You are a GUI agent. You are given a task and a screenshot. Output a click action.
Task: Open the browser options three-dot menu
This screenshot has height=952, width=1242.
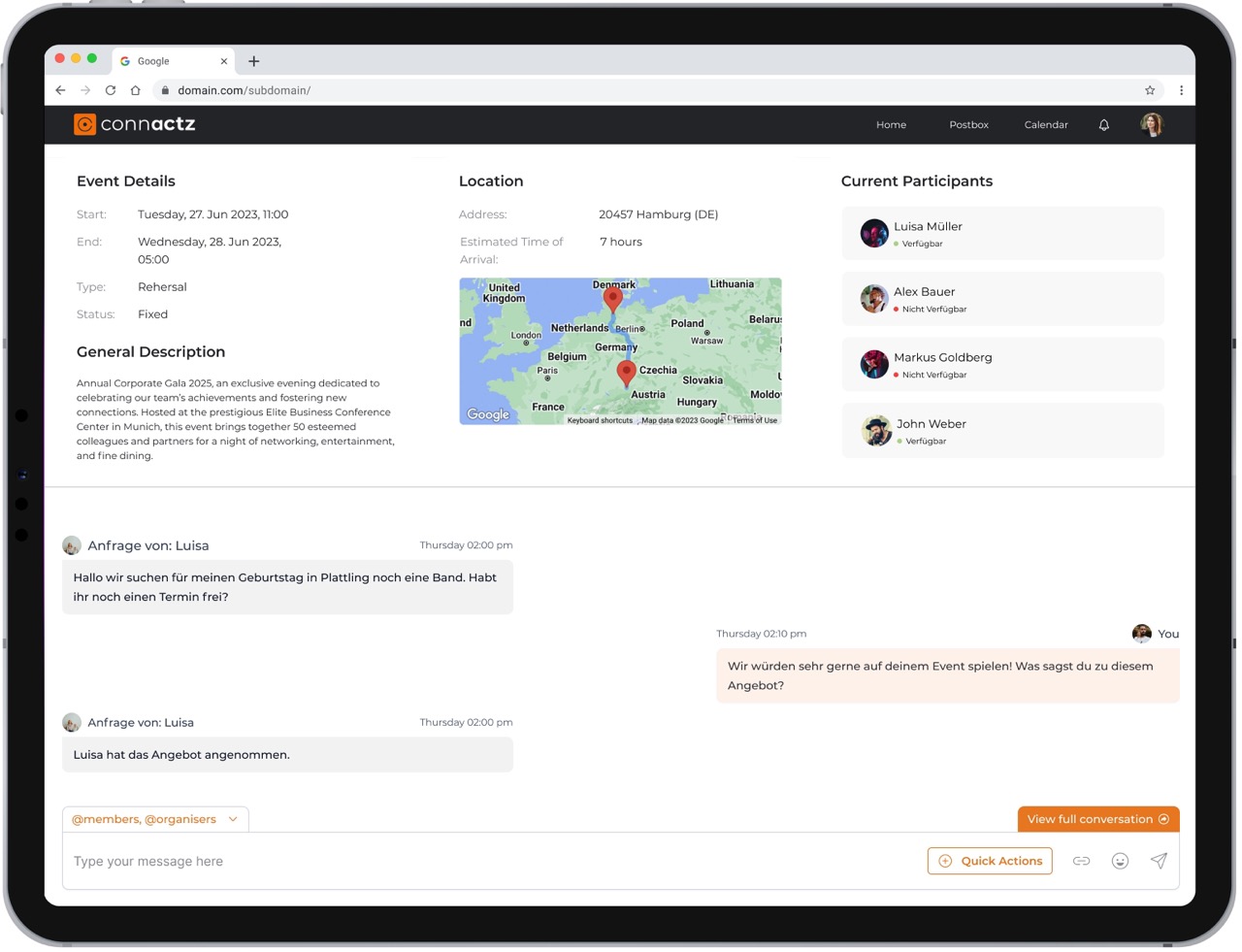point(1181,89)
